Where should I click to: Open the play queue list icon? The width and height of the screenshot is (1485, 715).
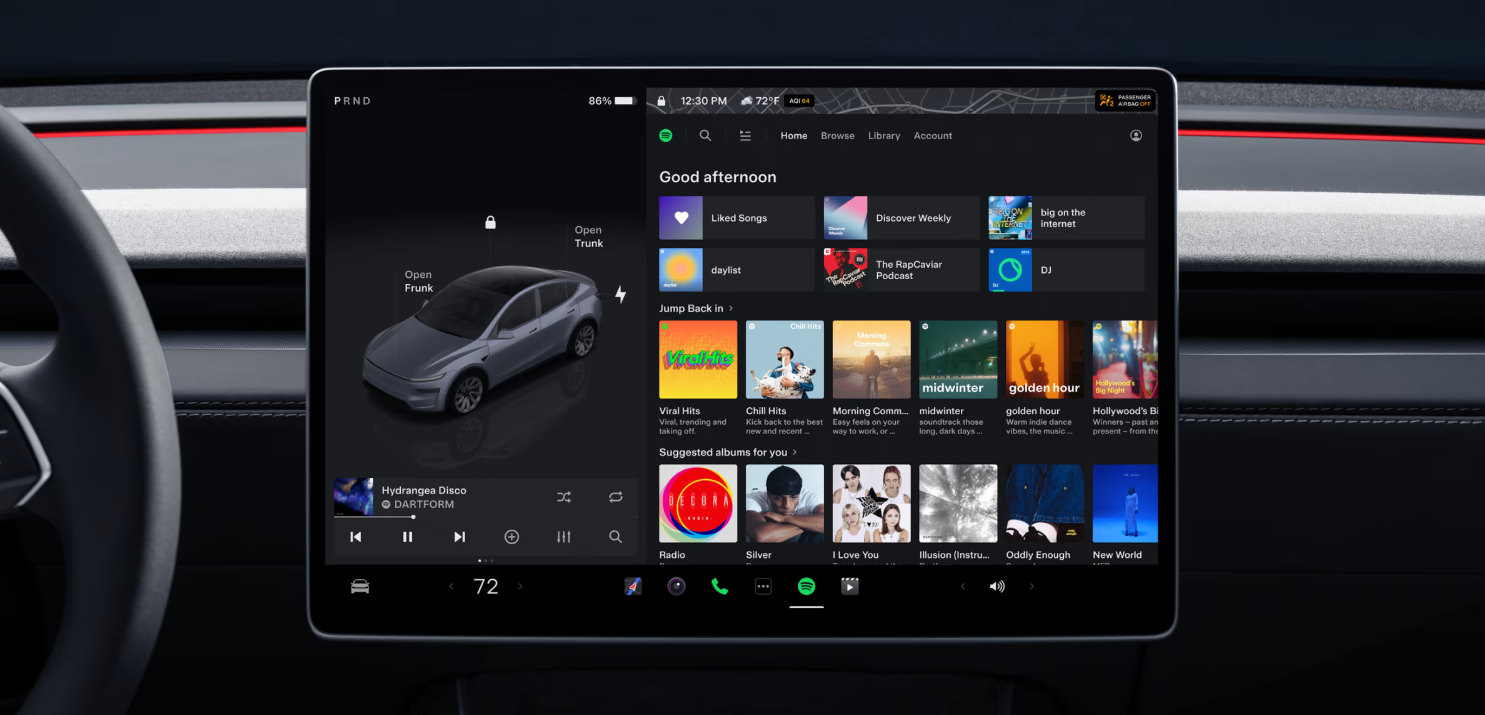click(x=745, y=135)
